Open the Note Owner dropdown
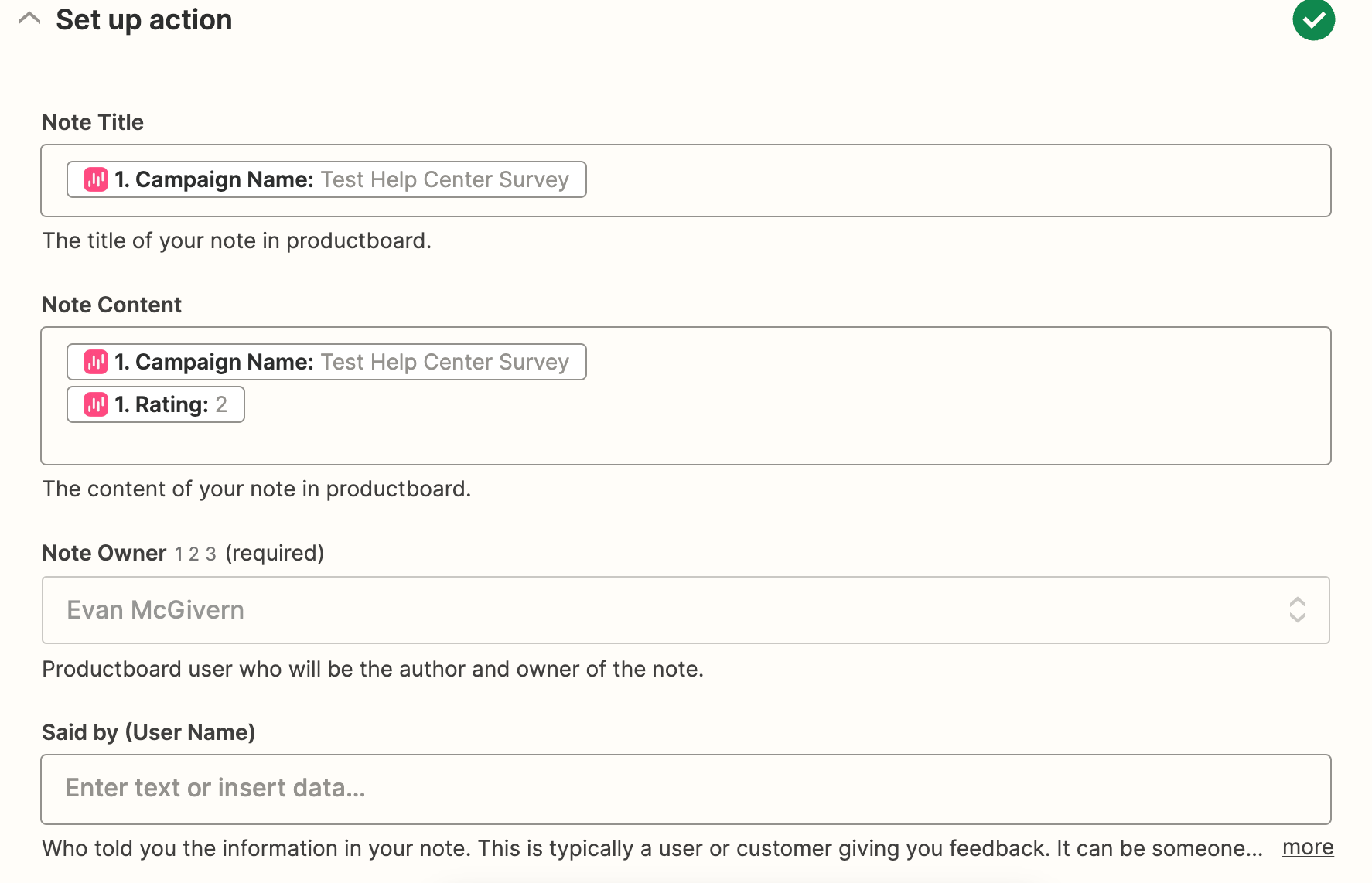 pos(685,610)
